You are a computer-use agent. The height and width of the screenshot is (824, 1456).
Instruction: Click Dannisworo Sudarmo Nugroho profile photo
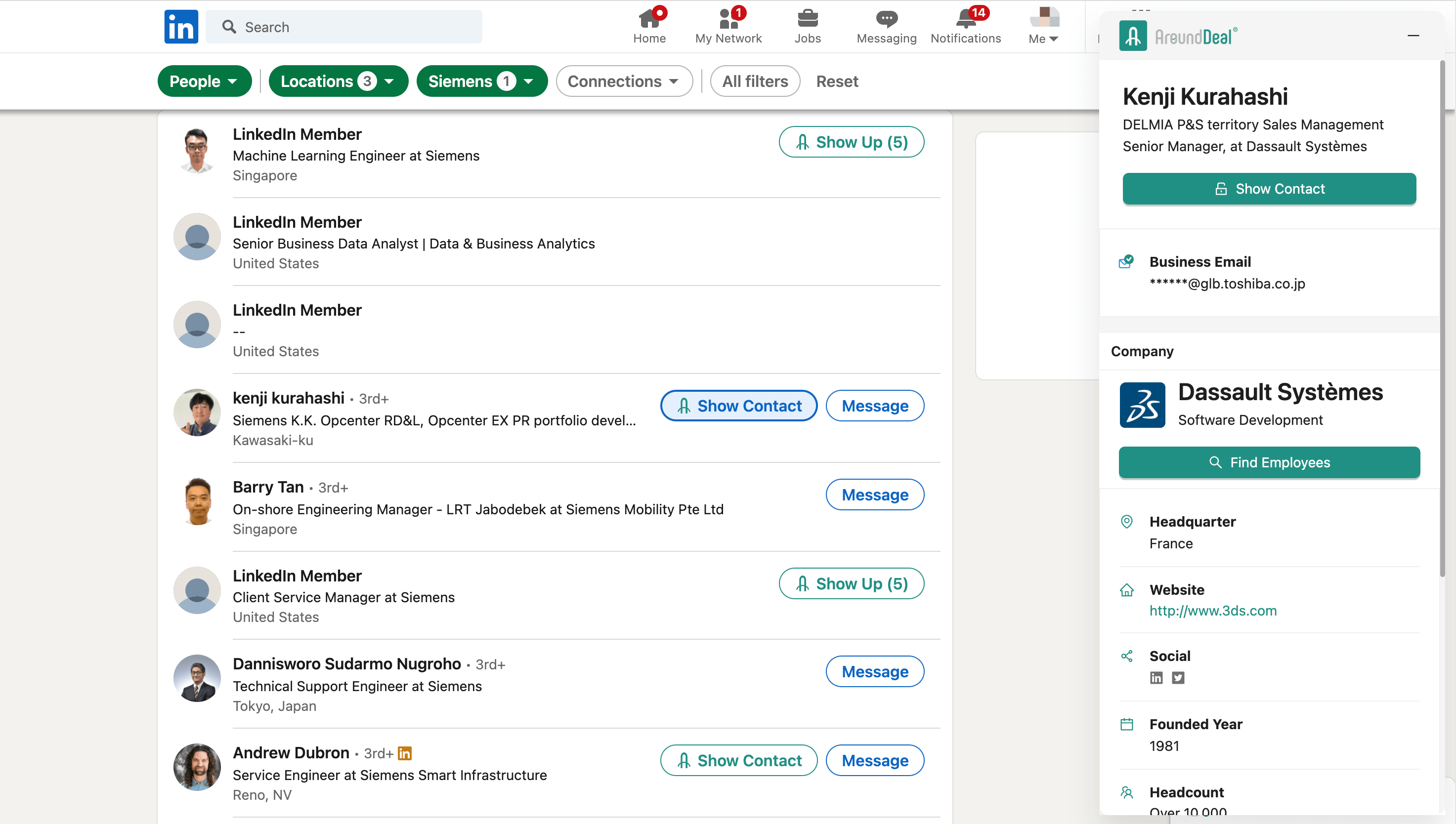[196, 679]
